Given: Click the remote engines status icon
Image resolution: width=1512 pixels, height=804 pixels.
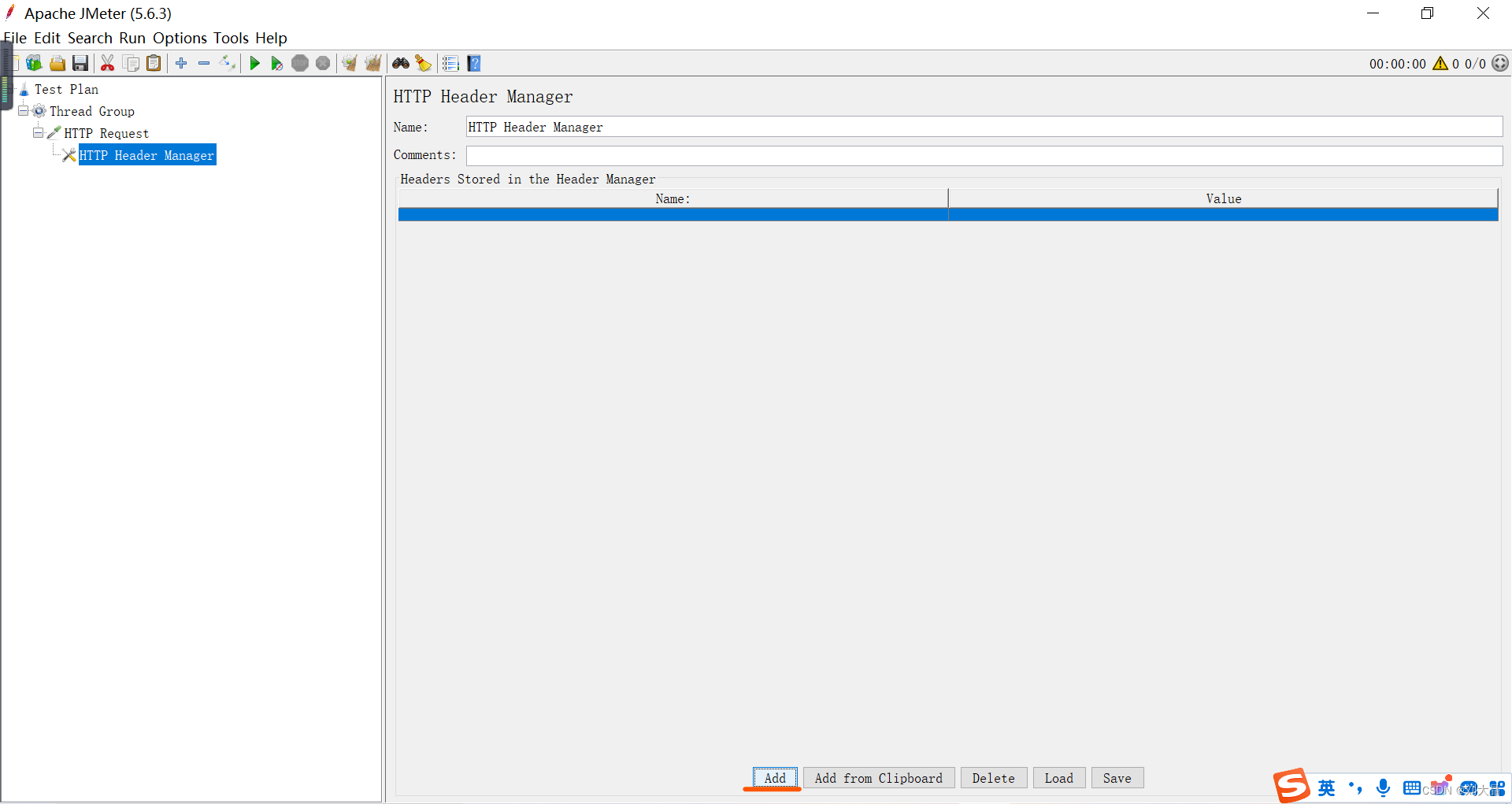Looking at the screenshot, I should (x=1500, y=63).
